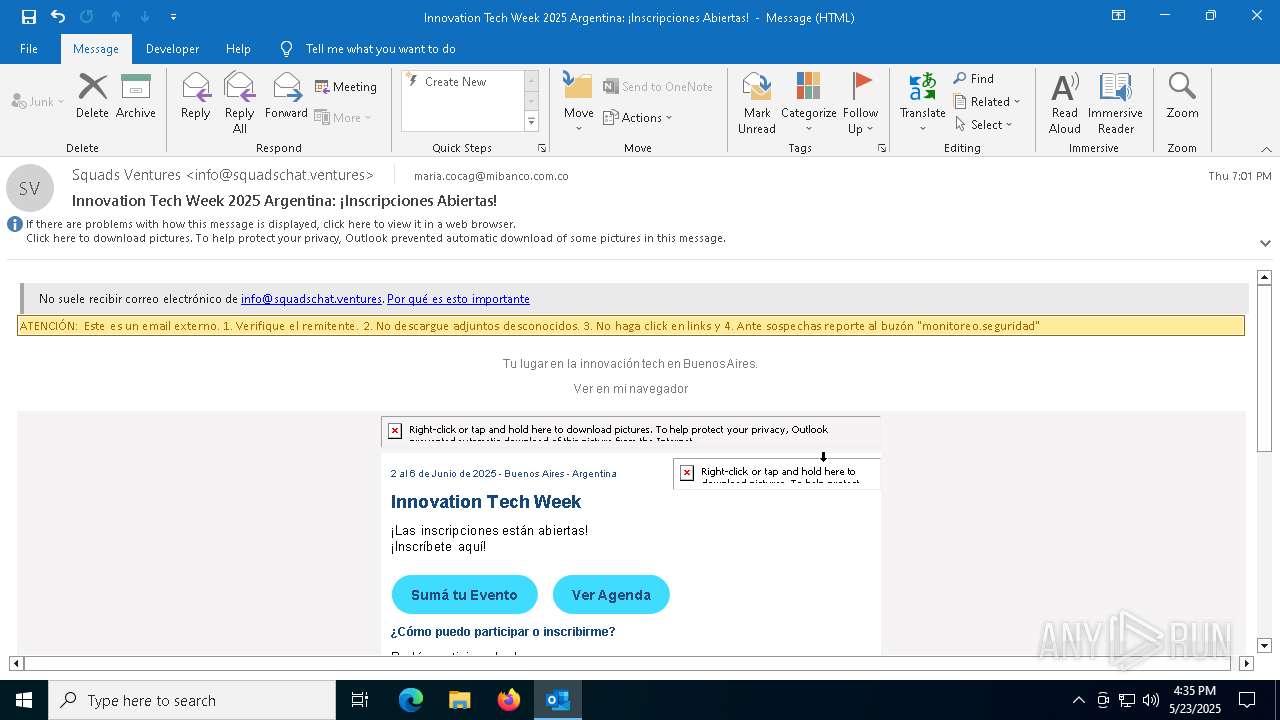Show hidden system tray icons
The image size is (1280, 720).
tap(1078, 700)
